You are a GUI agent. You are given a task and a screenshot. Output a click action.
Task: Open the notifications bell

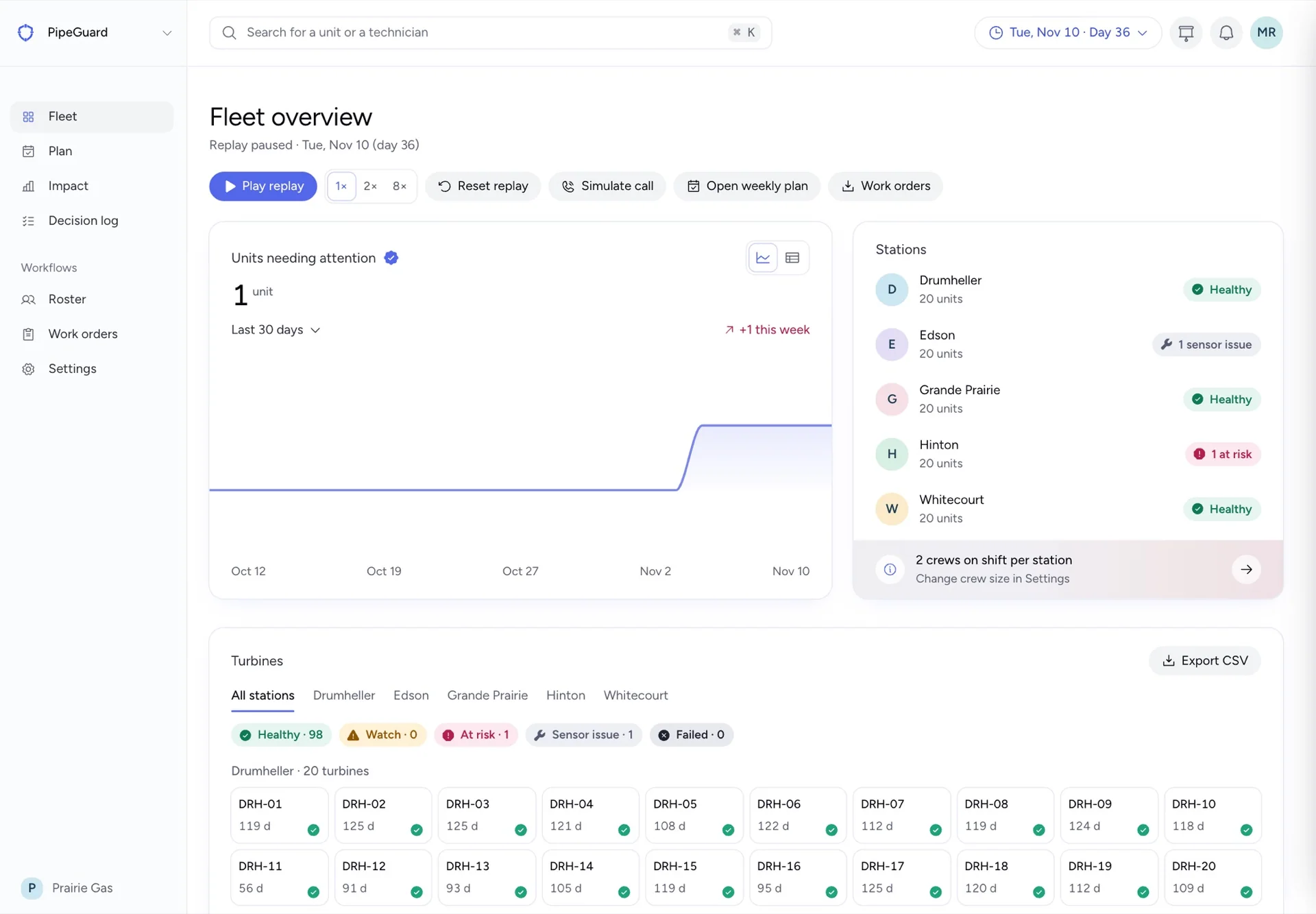(1226, 32)
